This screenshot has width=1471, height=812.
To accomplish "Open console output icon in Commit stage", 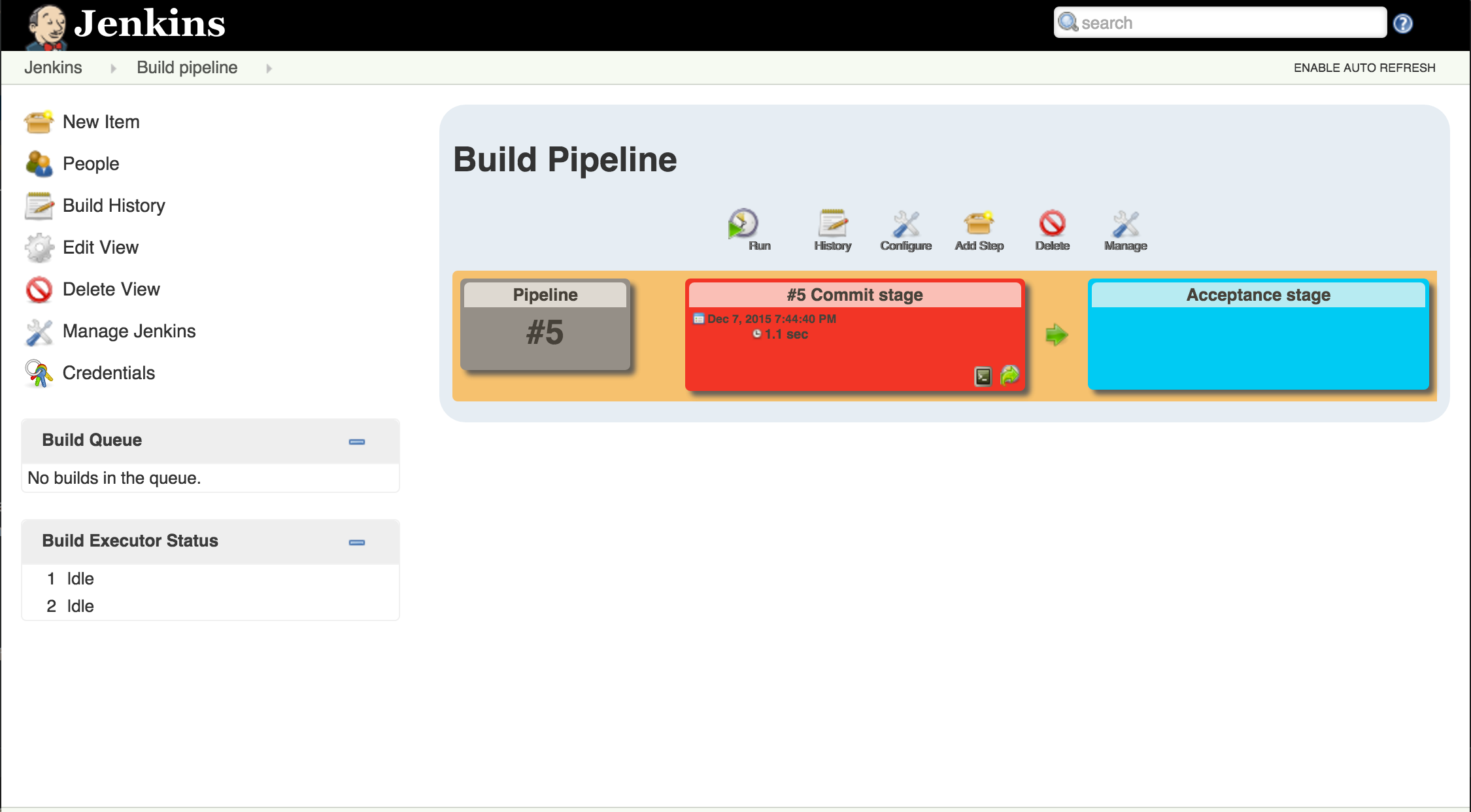I will coord(983,376).
